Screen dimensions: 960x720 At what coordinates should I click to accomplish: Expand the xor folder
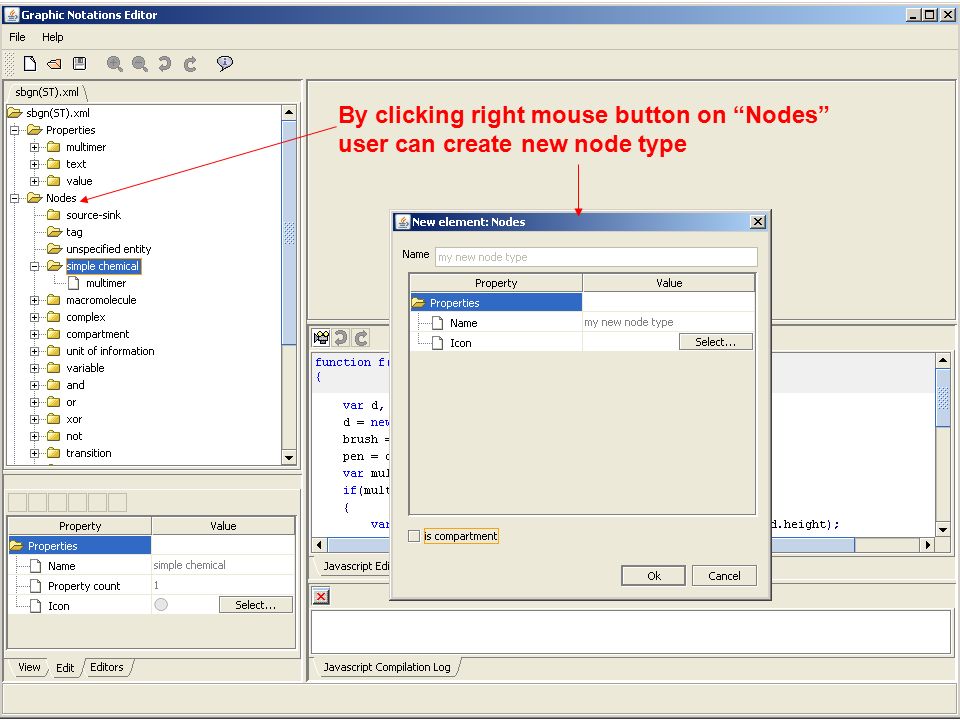(34, 419)
